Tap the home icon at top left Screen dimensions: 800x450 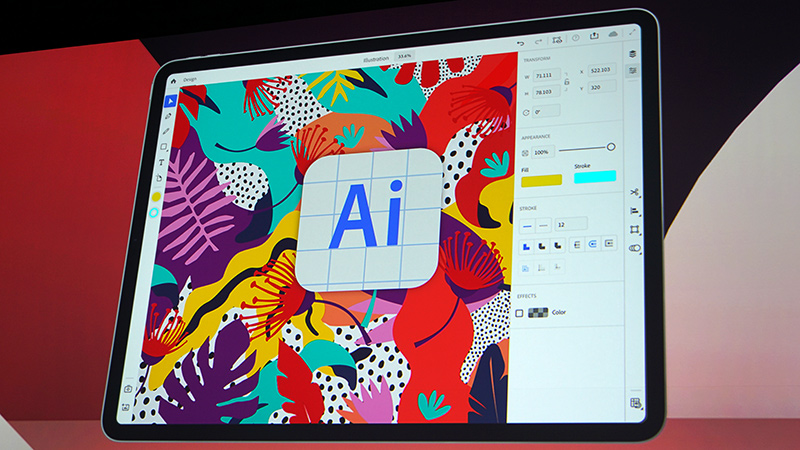click(x=173, y=81)
